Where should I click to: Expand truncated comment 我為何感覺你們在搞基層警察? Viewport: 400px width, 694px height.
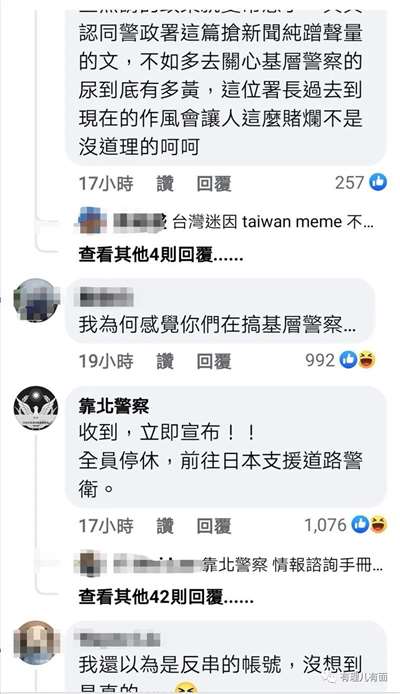(217, 325)
